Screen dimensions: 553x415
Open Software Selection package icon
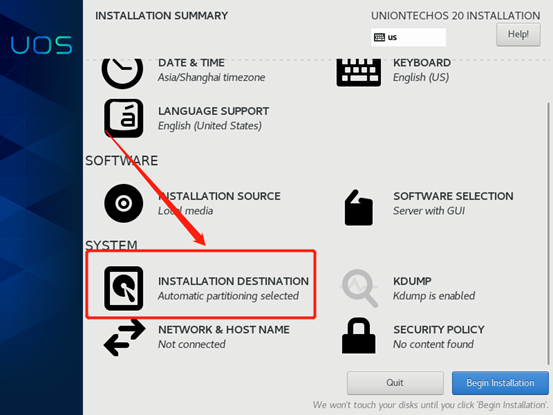pos(359,207)
